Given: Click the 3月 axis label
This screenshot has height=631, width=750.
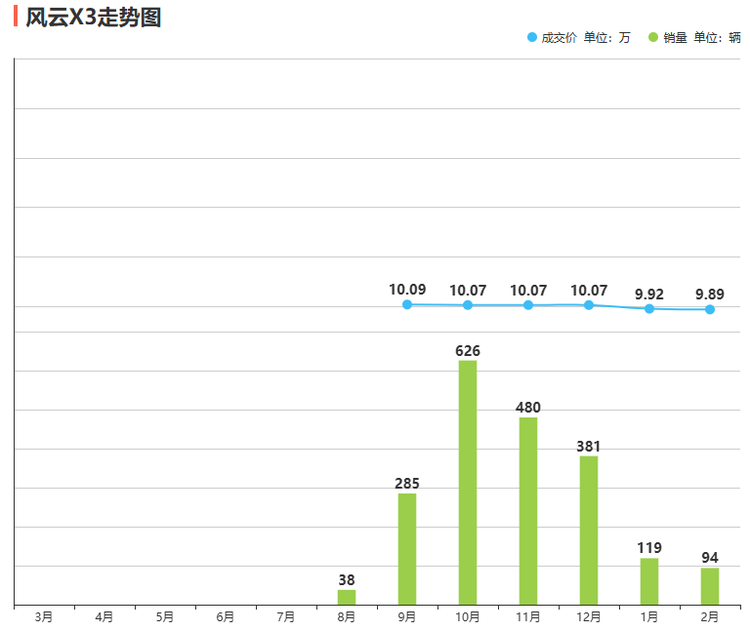Looking at the screenshot, I should point(44,617).
